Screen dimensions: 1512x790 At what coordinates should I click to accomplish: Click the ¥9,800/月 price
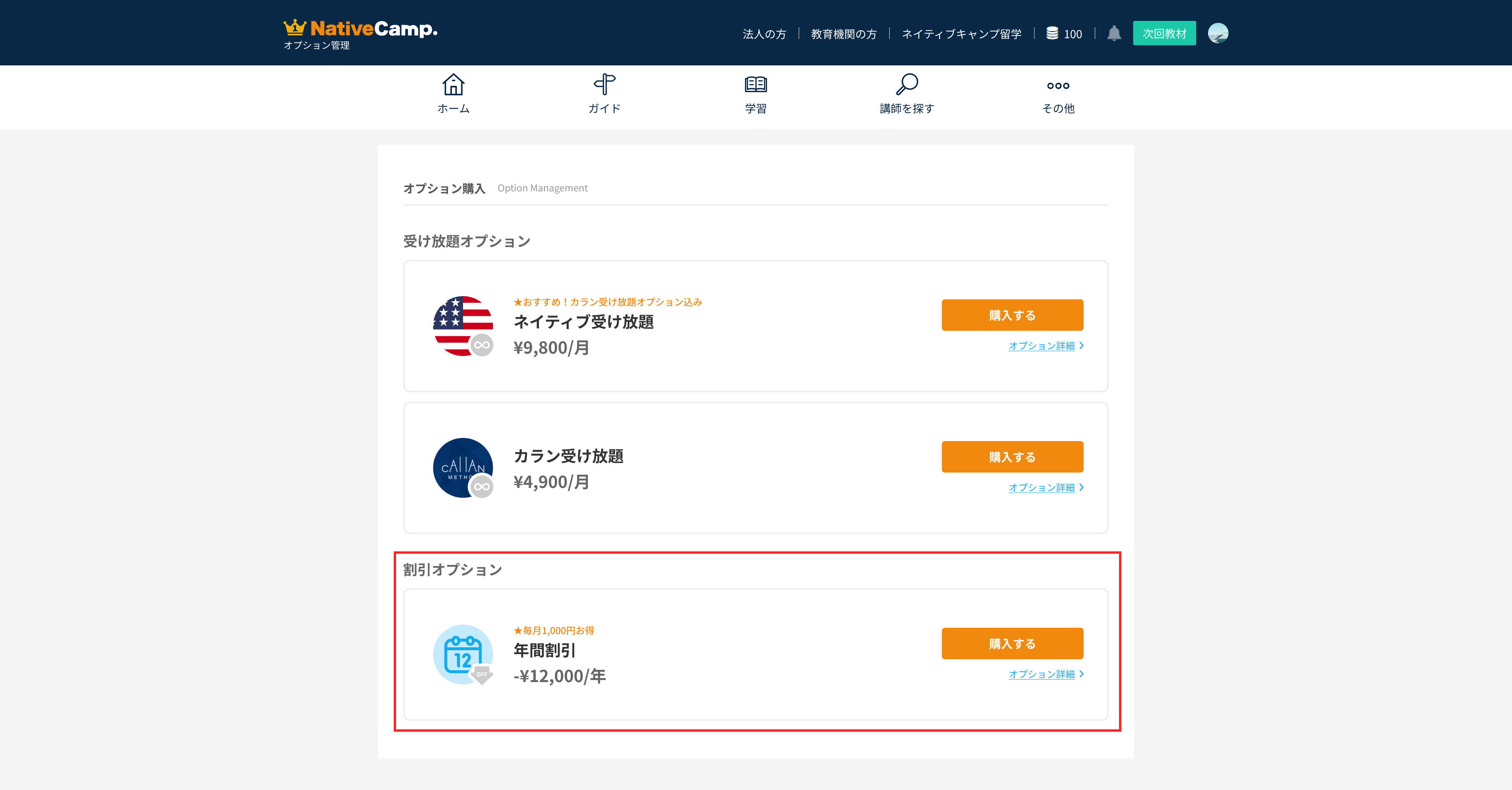tap(551, 348)
